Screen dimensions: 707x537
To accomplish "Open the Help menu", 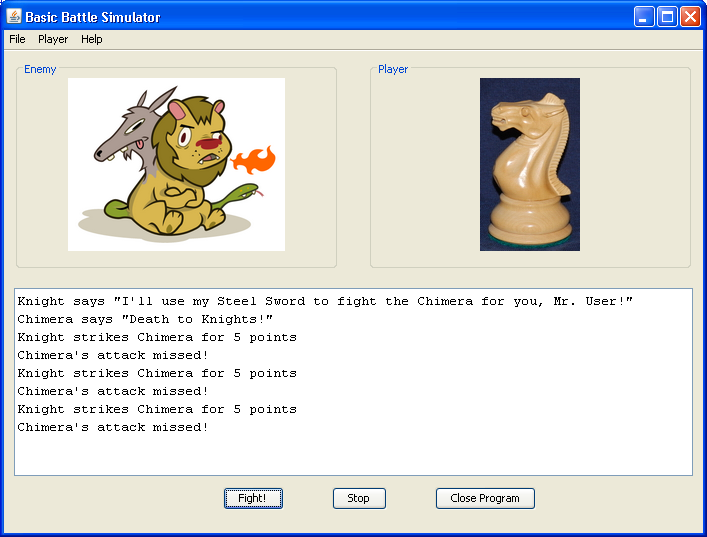I will point(92,39).
